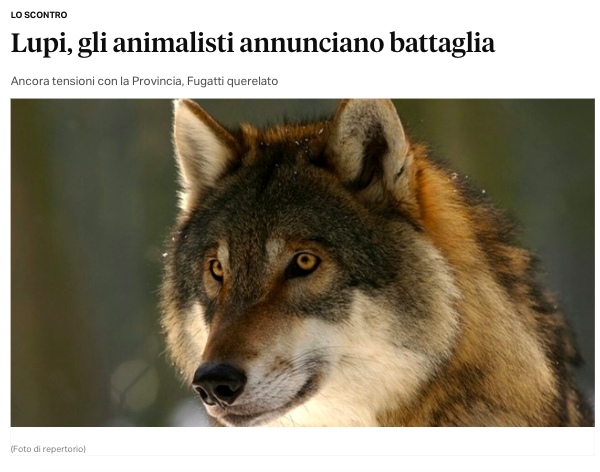The height and width of the screenshot is (472, 600).
Task: Click the word animalisti in the headline
Action: [173, 42]
